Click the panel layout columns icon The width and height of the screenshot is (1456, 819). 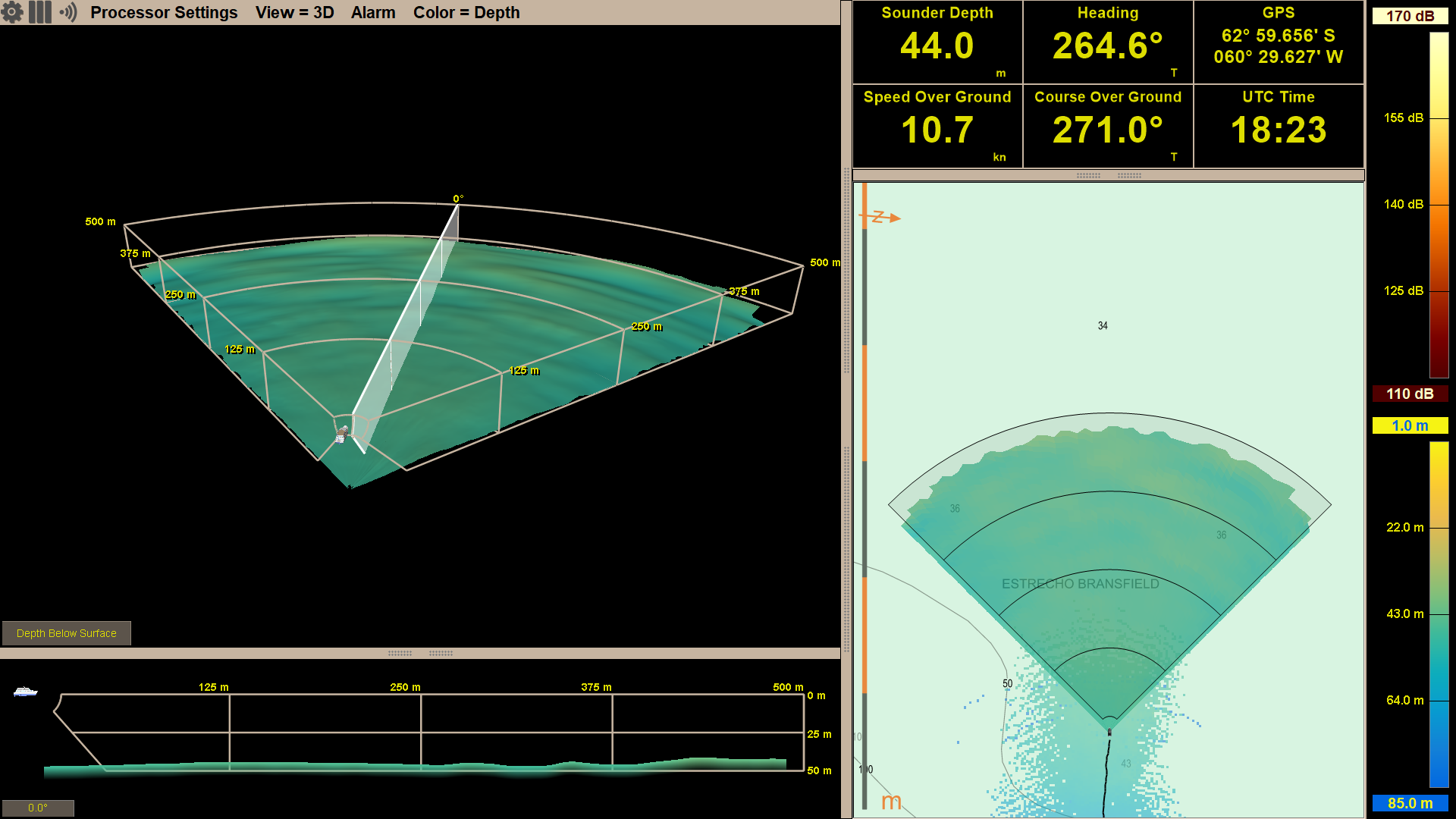40,12
